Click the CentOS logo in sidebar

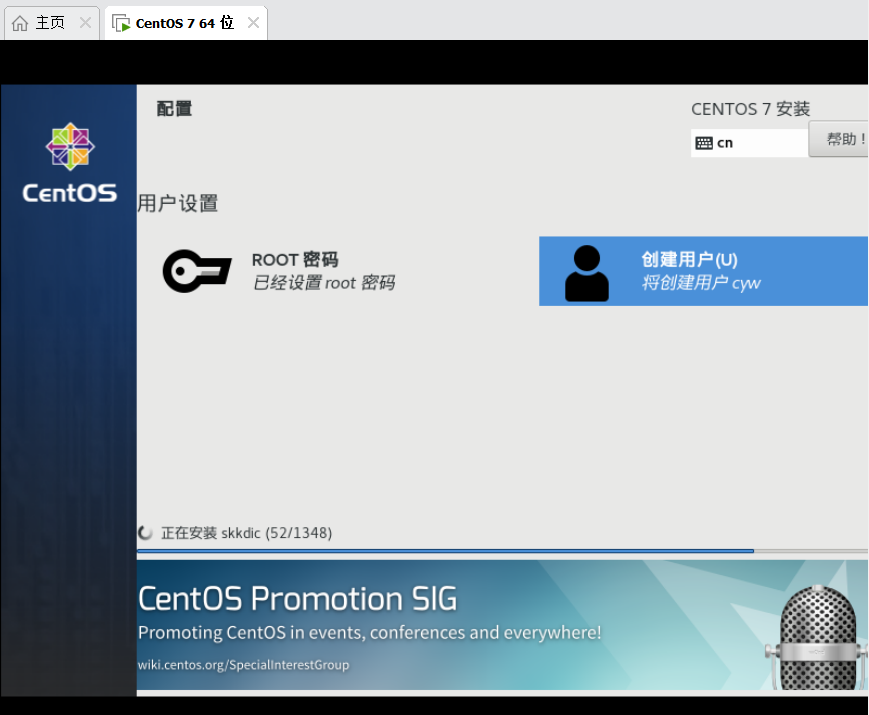70,162
